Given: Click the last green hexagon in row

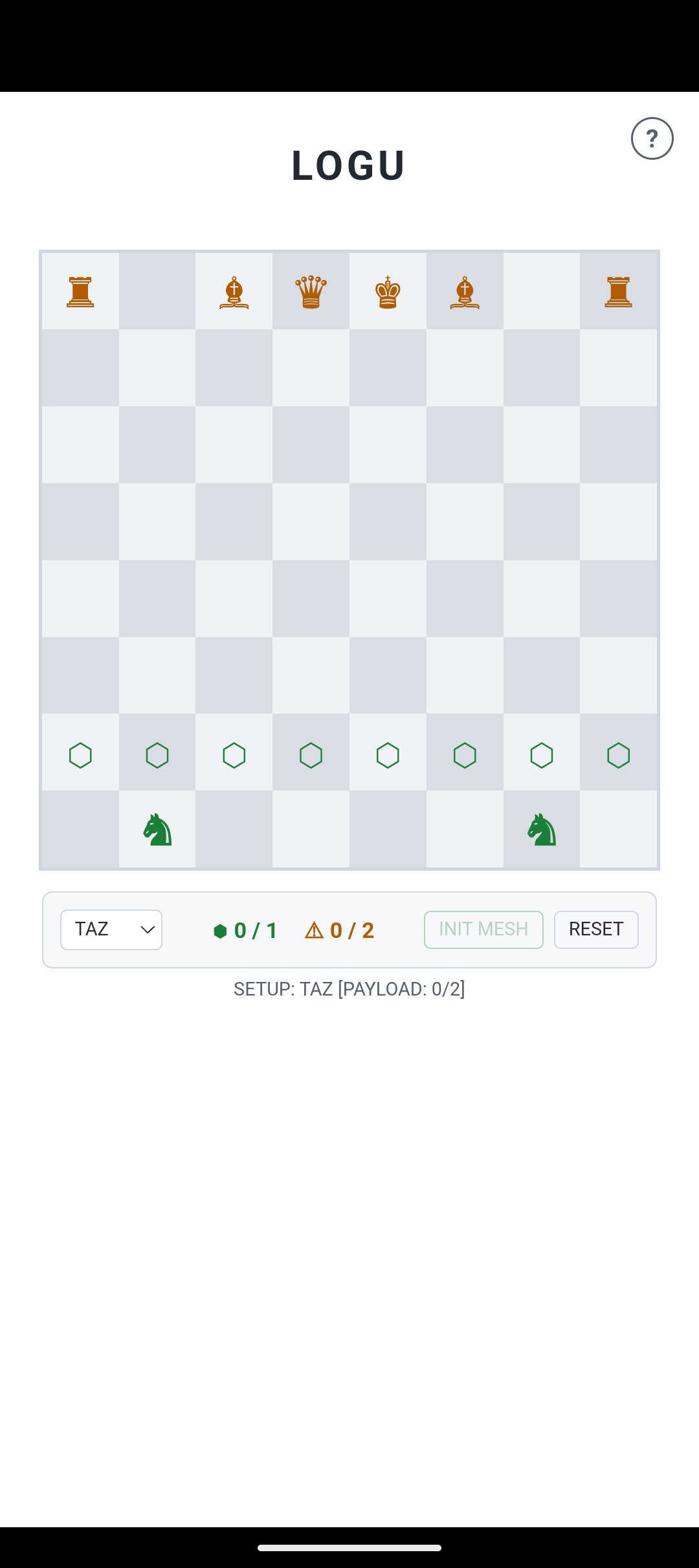Looking at the screenshot, I should click(x=618, y=755).
